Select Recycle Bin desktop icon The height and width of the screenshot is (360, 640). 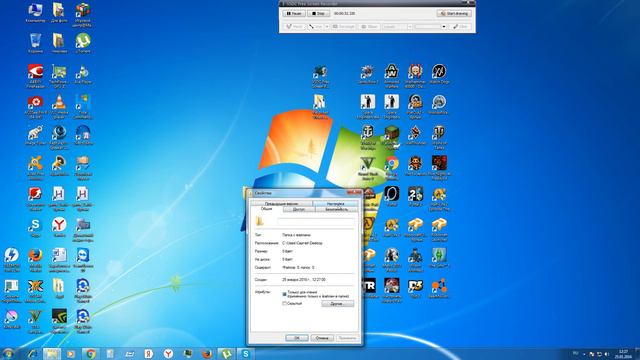tap(36, 43)
